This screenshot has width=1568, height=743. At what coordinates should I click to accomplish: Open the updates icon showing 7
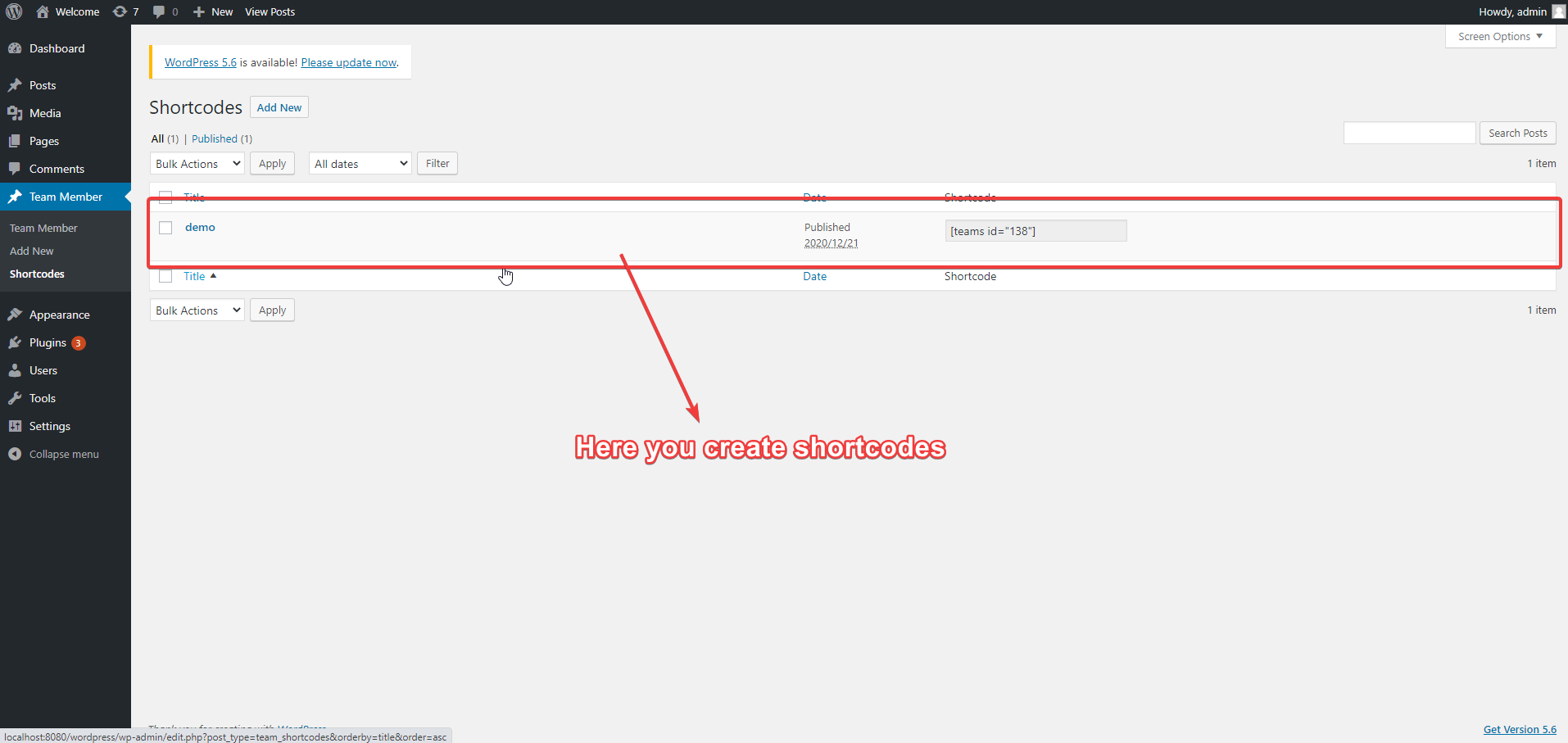point(120,11)
